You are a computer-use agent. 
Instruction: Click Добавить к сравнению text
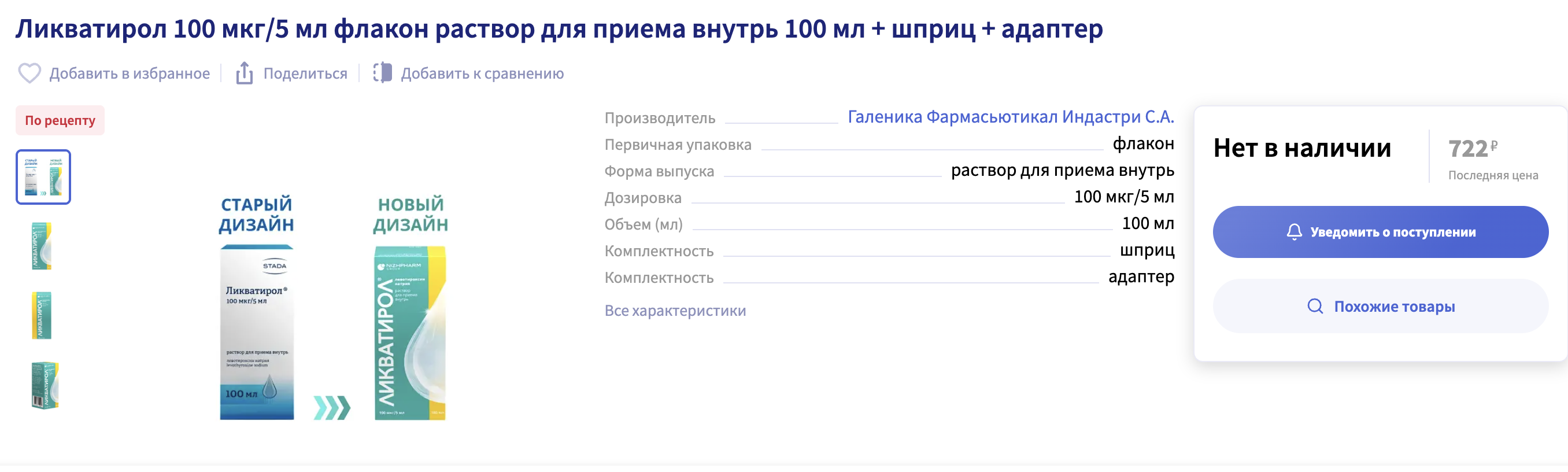coord(482,73)
